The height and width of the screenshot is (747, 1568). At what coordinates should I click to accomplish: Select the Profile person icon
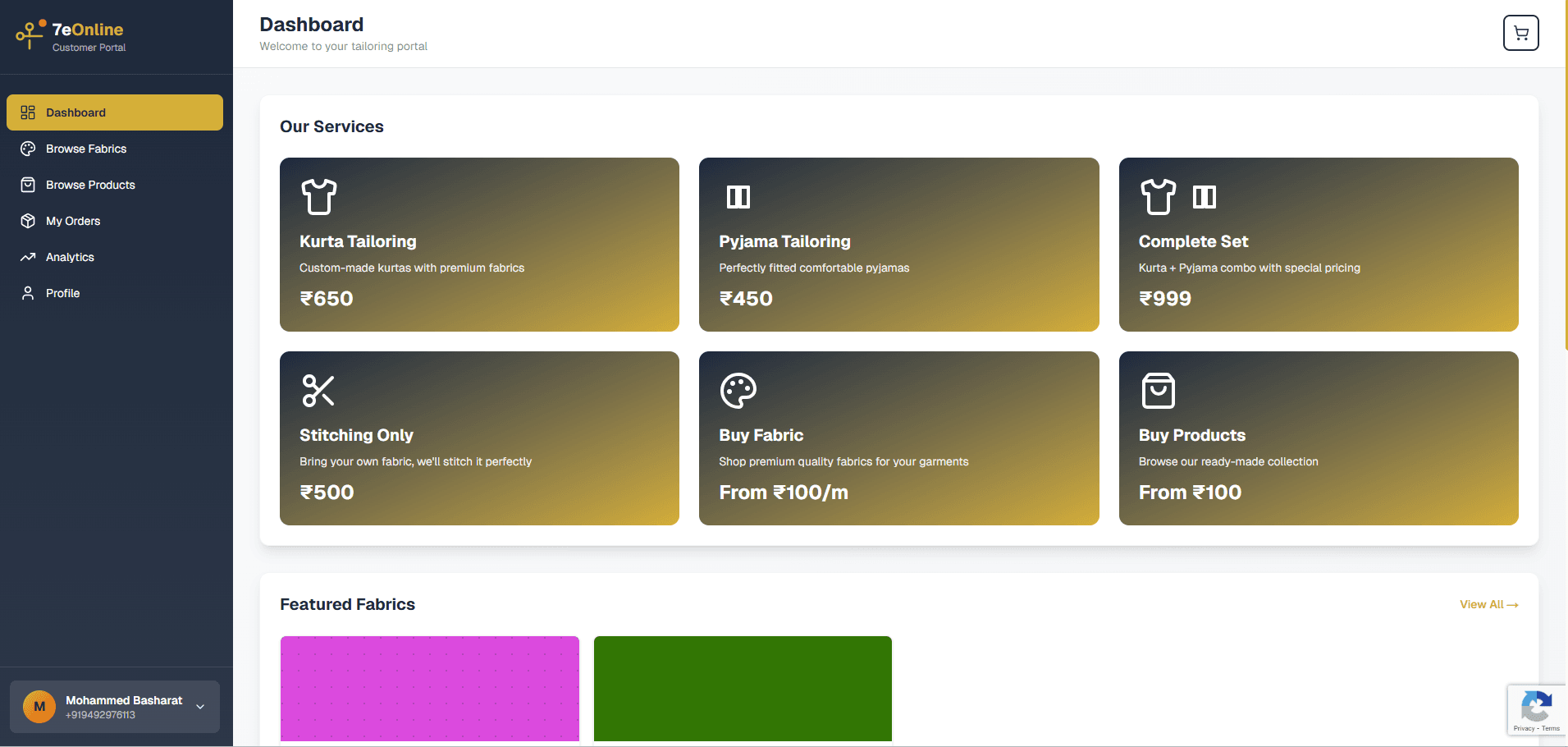28,292
